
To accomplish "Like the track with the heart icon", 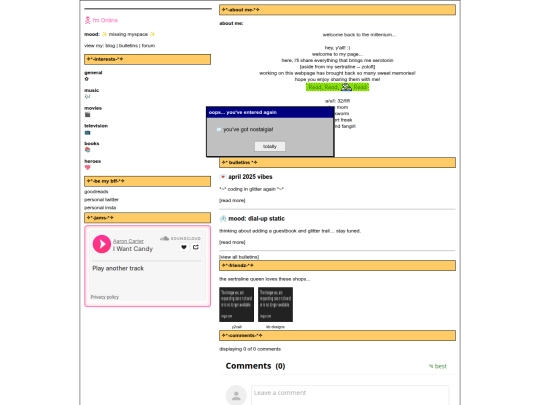I will (x=184, y=247).
